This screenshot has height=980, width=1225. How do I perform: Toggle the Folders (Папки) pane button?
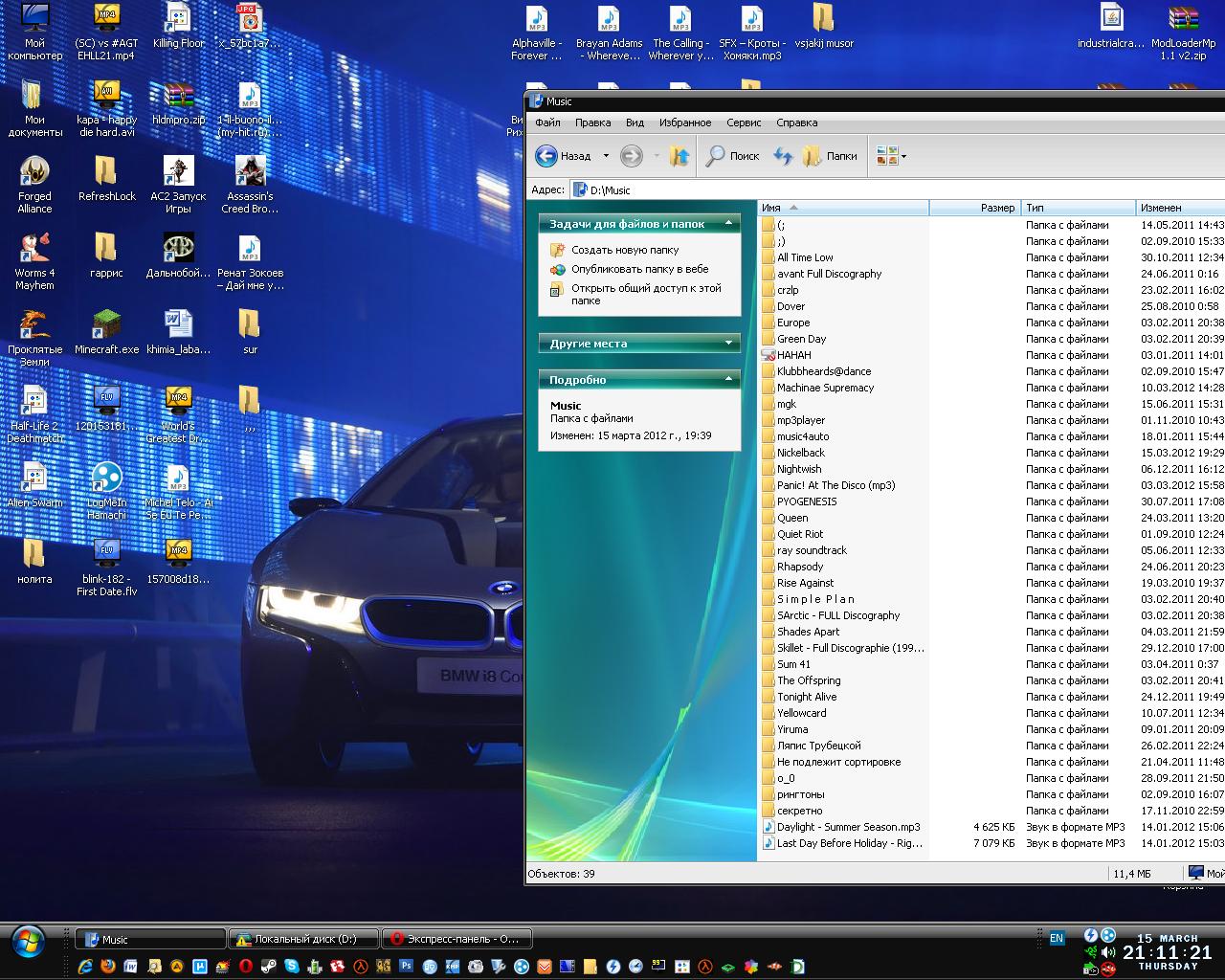click(830, 156)
